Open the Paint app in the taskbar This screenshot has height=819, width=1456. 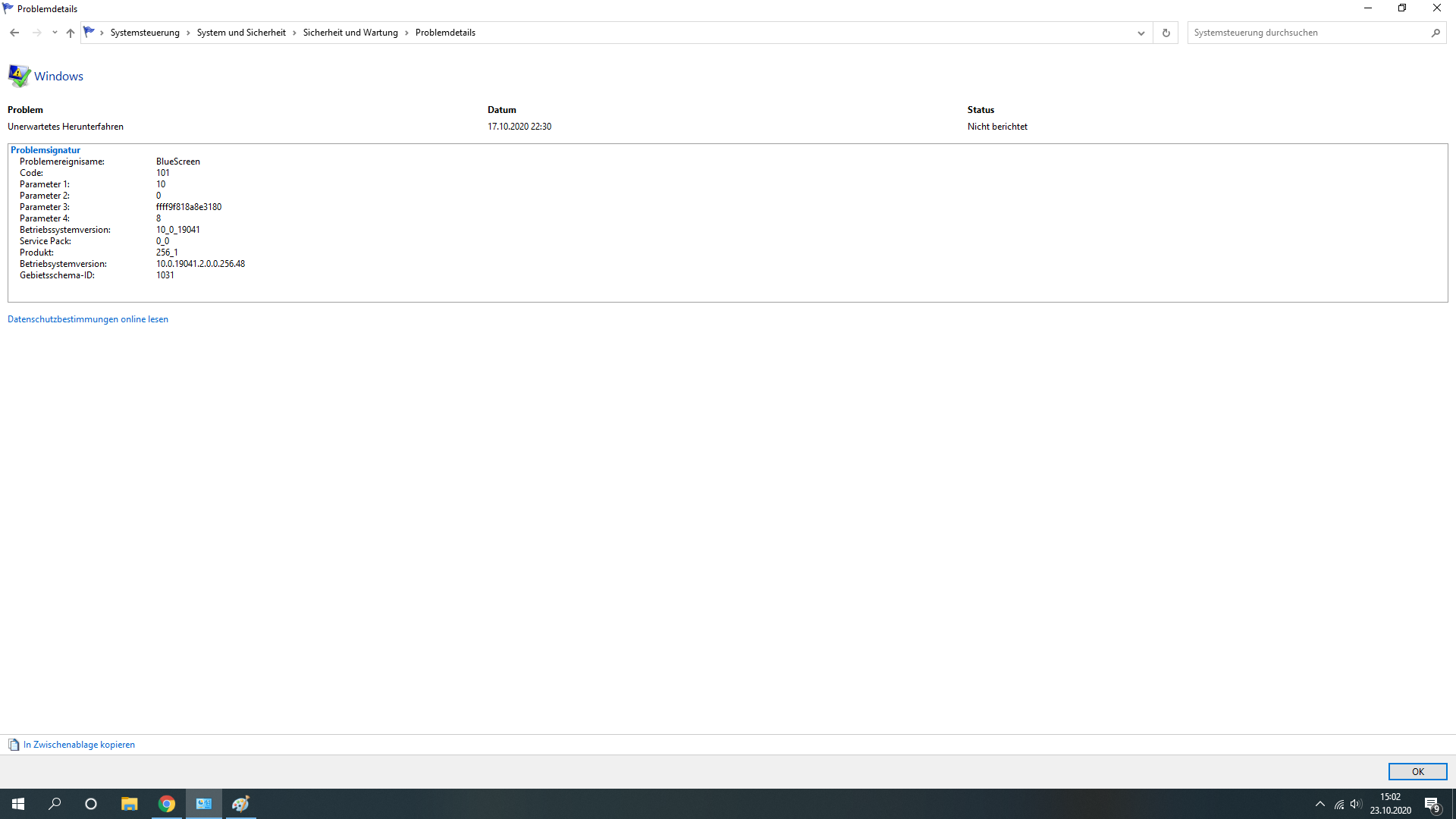pos(240,804)
